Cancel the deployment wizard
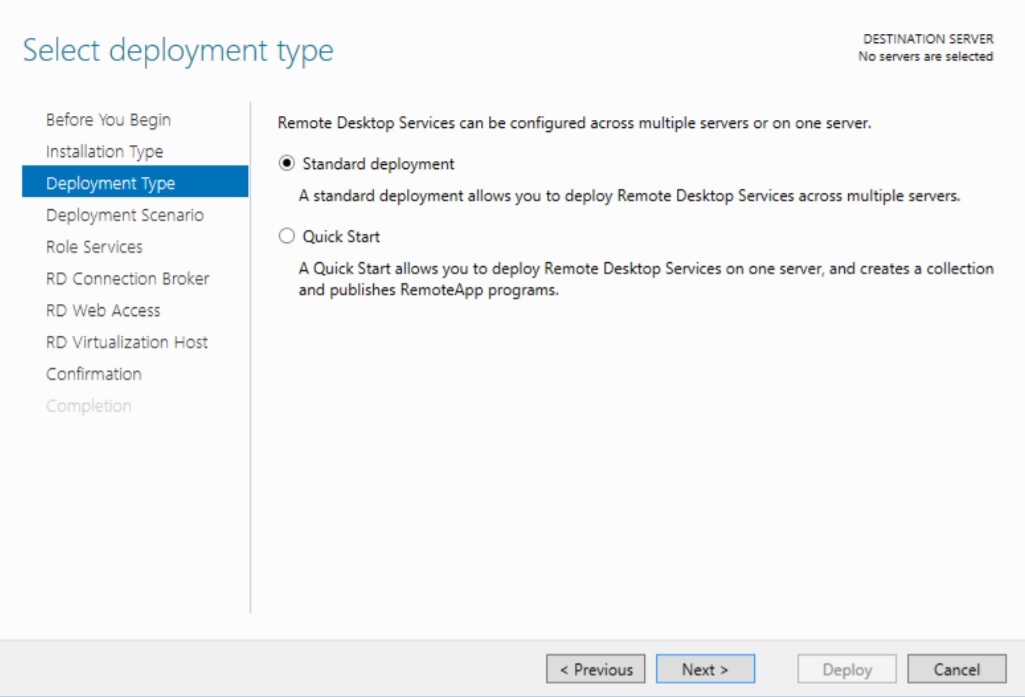1025x697 pixels. [x=956, y=670]
